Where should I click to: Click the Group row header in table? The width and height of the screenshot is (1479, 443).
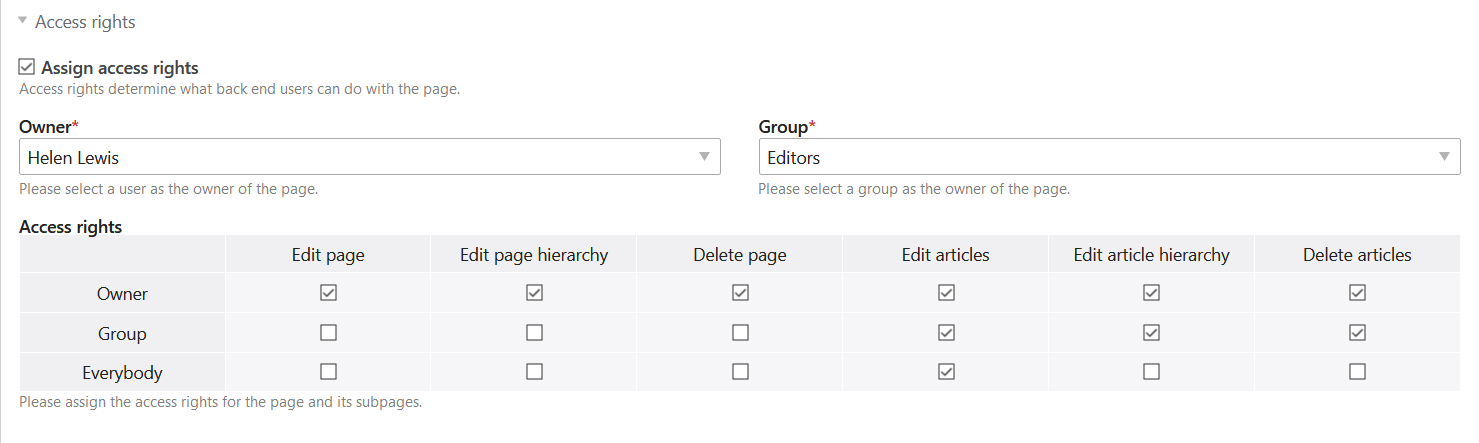click(x=122, y=333)
